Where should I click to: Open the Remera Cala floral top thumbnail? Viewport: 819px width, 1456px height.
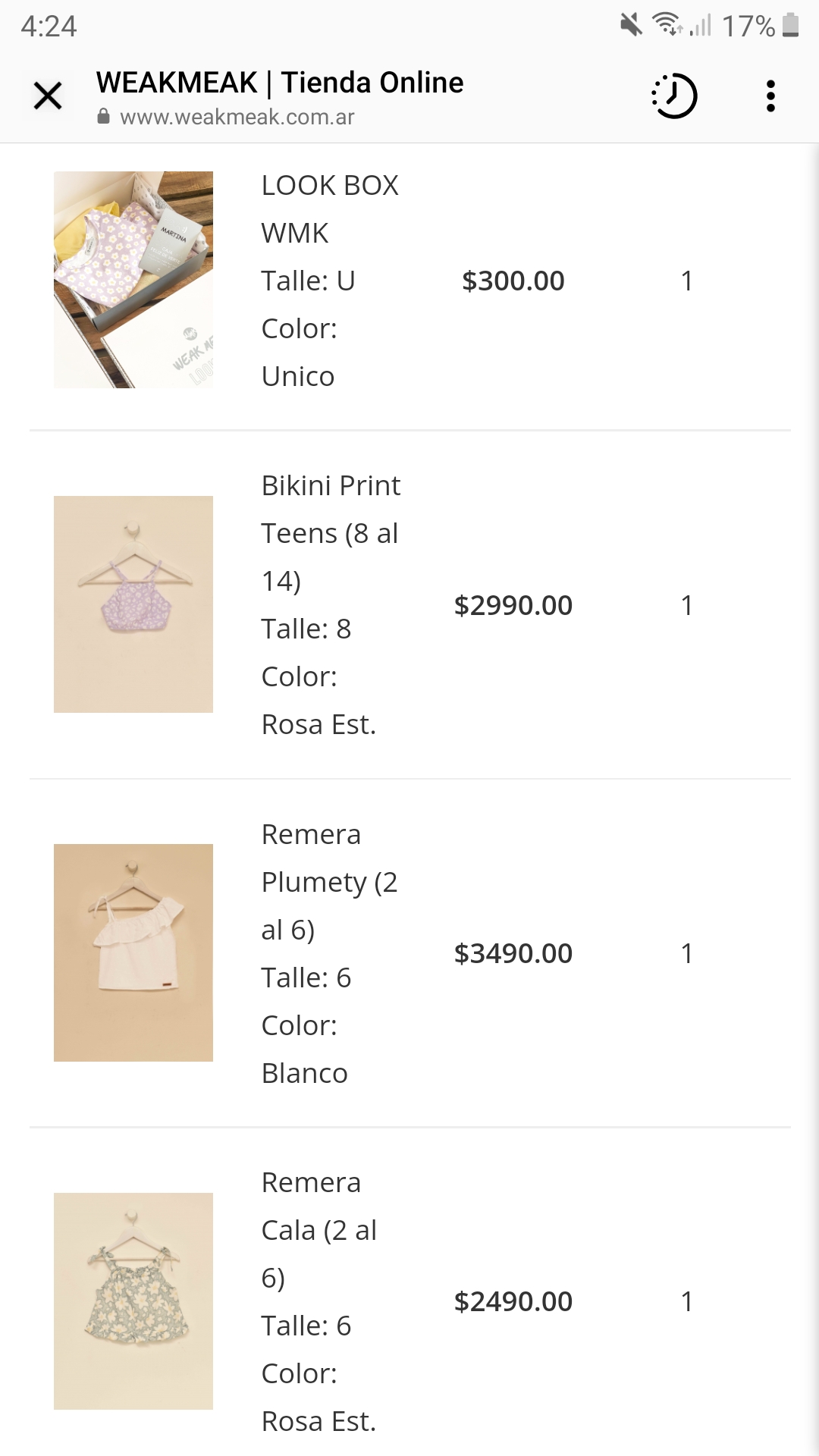pos(133,1301)
